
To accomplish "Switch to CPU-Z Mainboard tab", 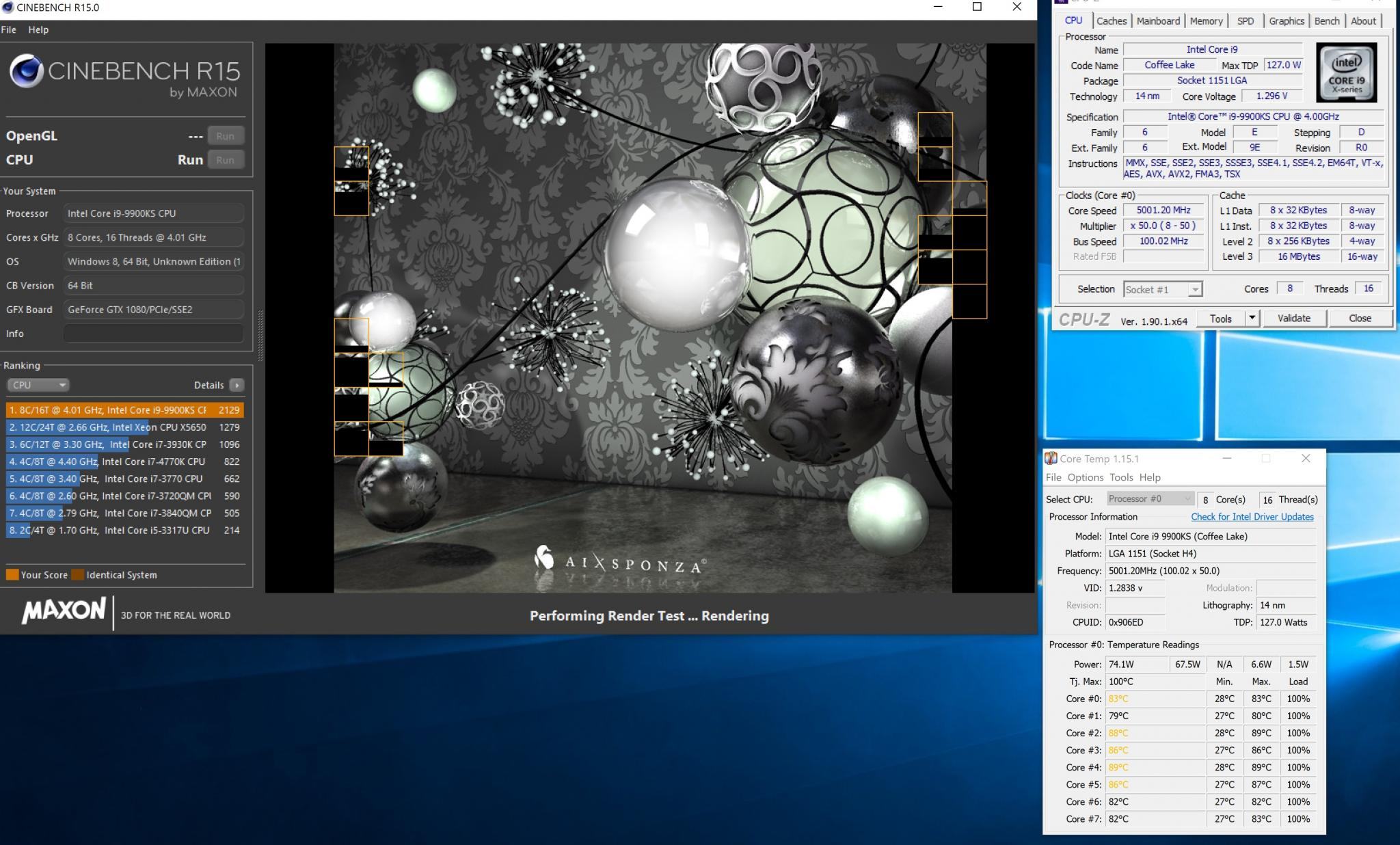I will [x=1158, y=21].
